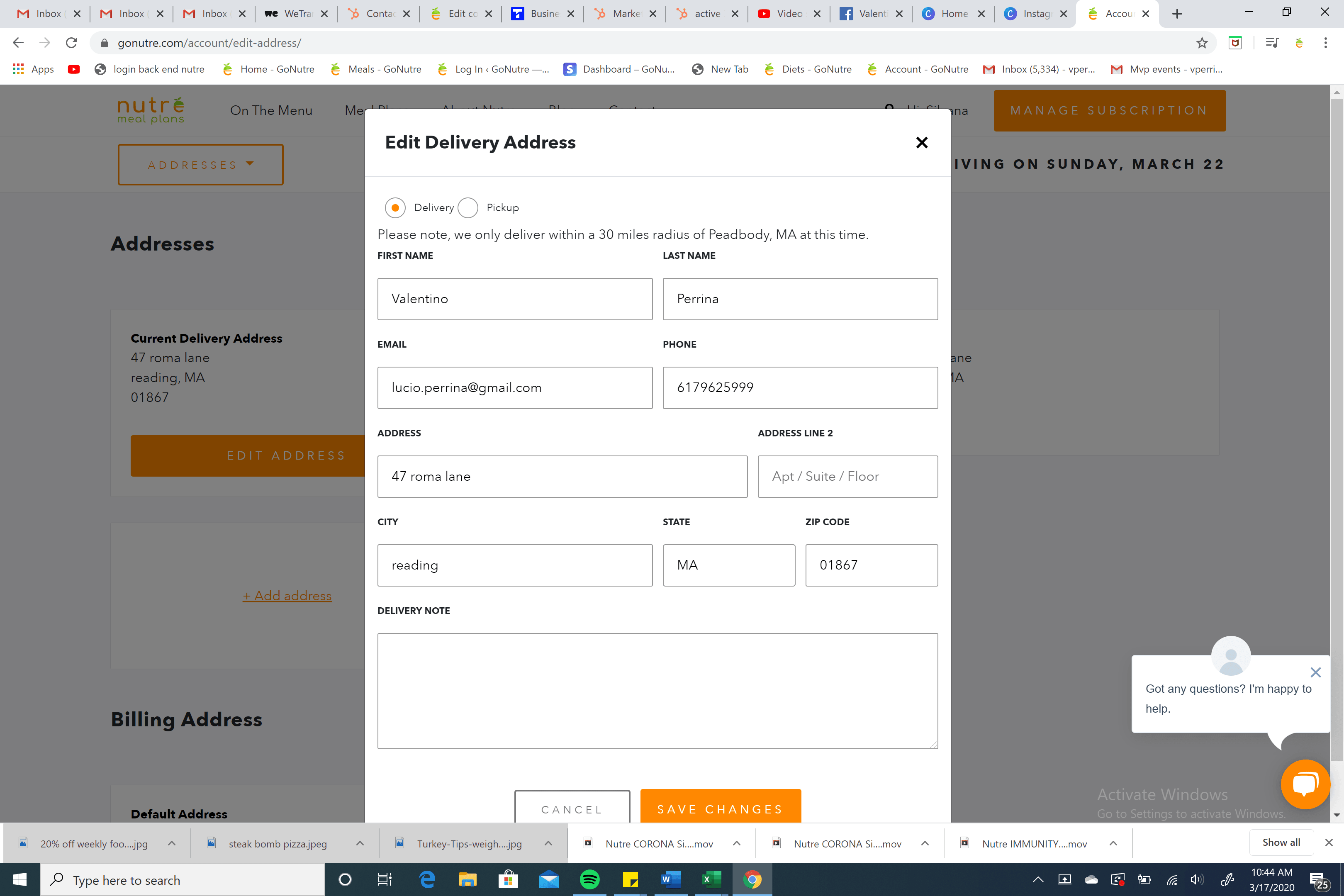The height and width of the screenshot is (896, 1344).
Task: Click the First Name field with Valentino
Action: click(514, 299)
